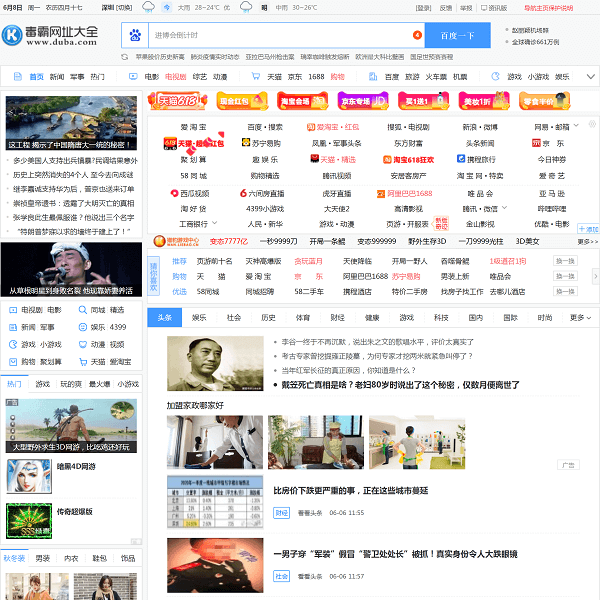Click the game icon beside 游戏 in nav
This screenshot has height=600, width=600.
[496, 77]
